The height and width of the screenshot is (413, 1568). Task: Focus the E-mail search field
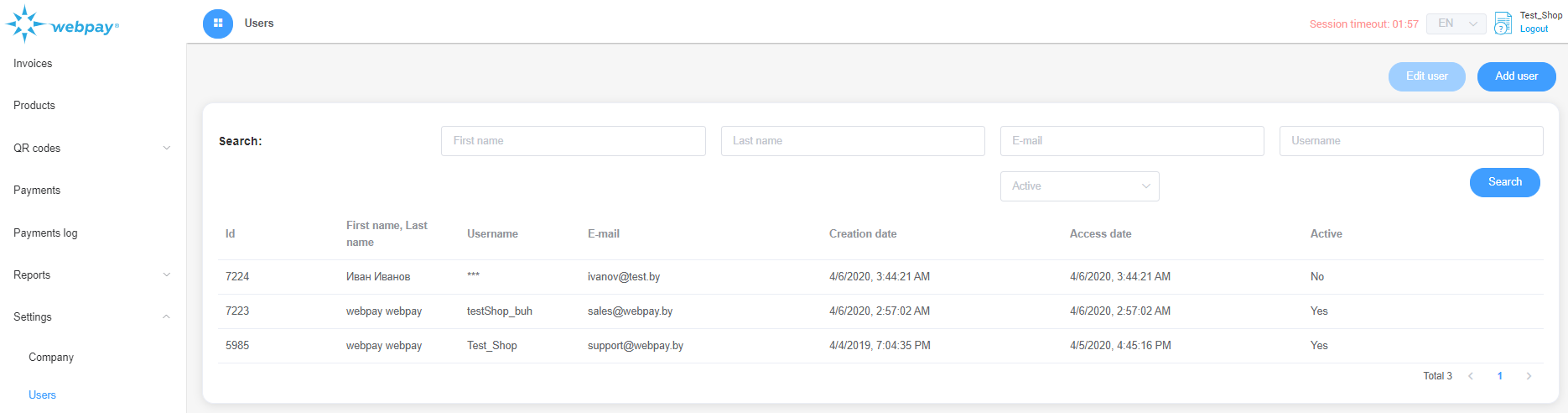1131,141
